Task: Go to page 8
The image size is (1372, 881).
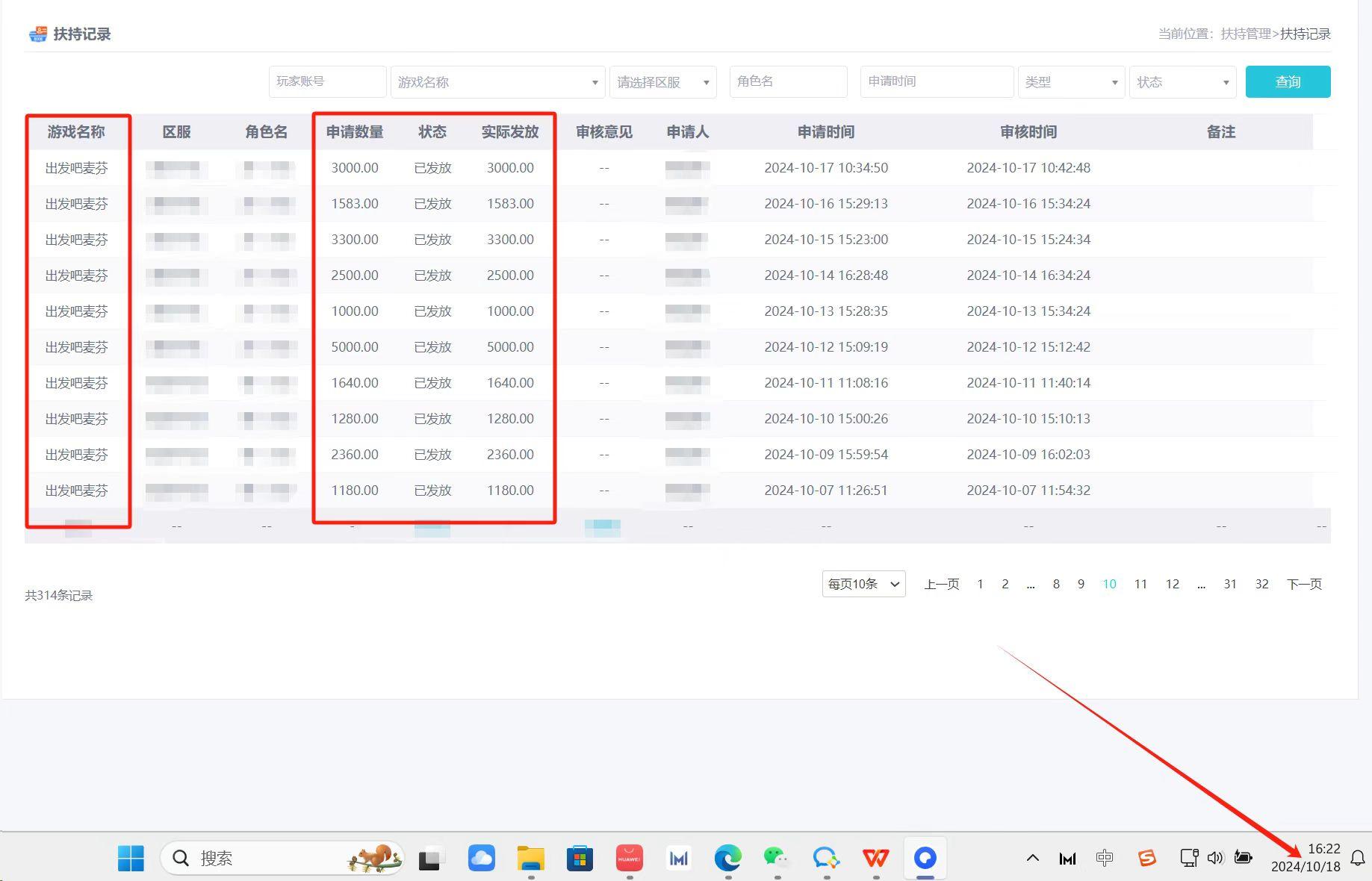Action: pos(1056,584)
